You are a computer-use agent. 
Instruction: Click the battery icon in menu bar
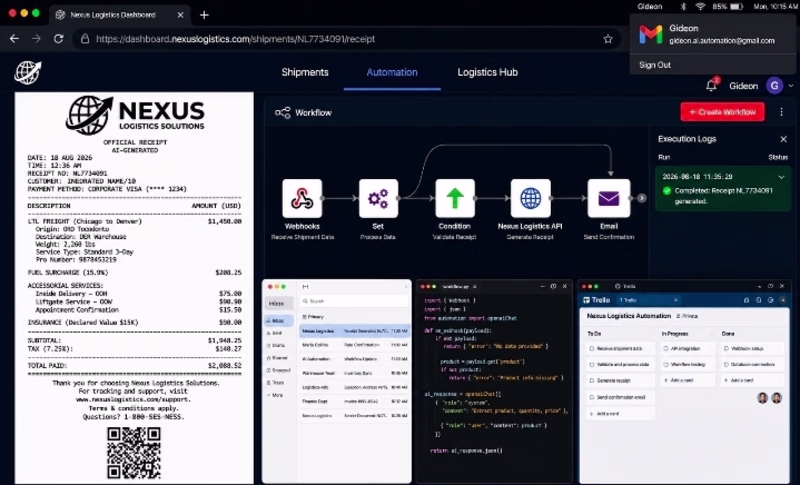tap(736, 7)
